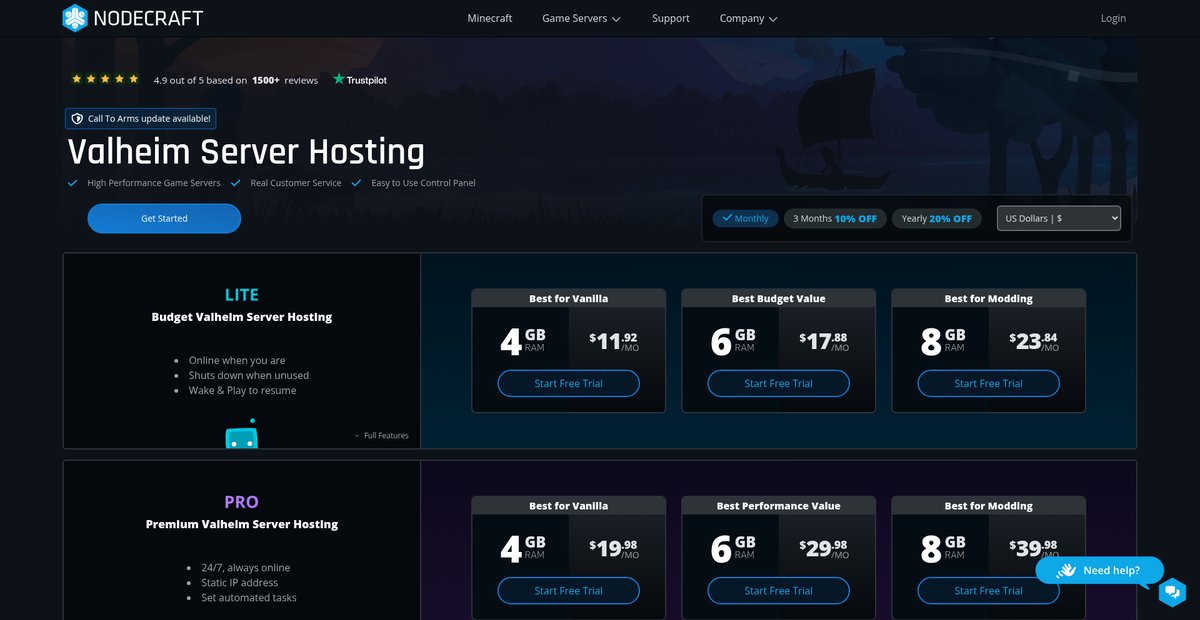Click Wake & Play to resume bullet
The image size is (1200, 620).
click(x=243, y=390)
